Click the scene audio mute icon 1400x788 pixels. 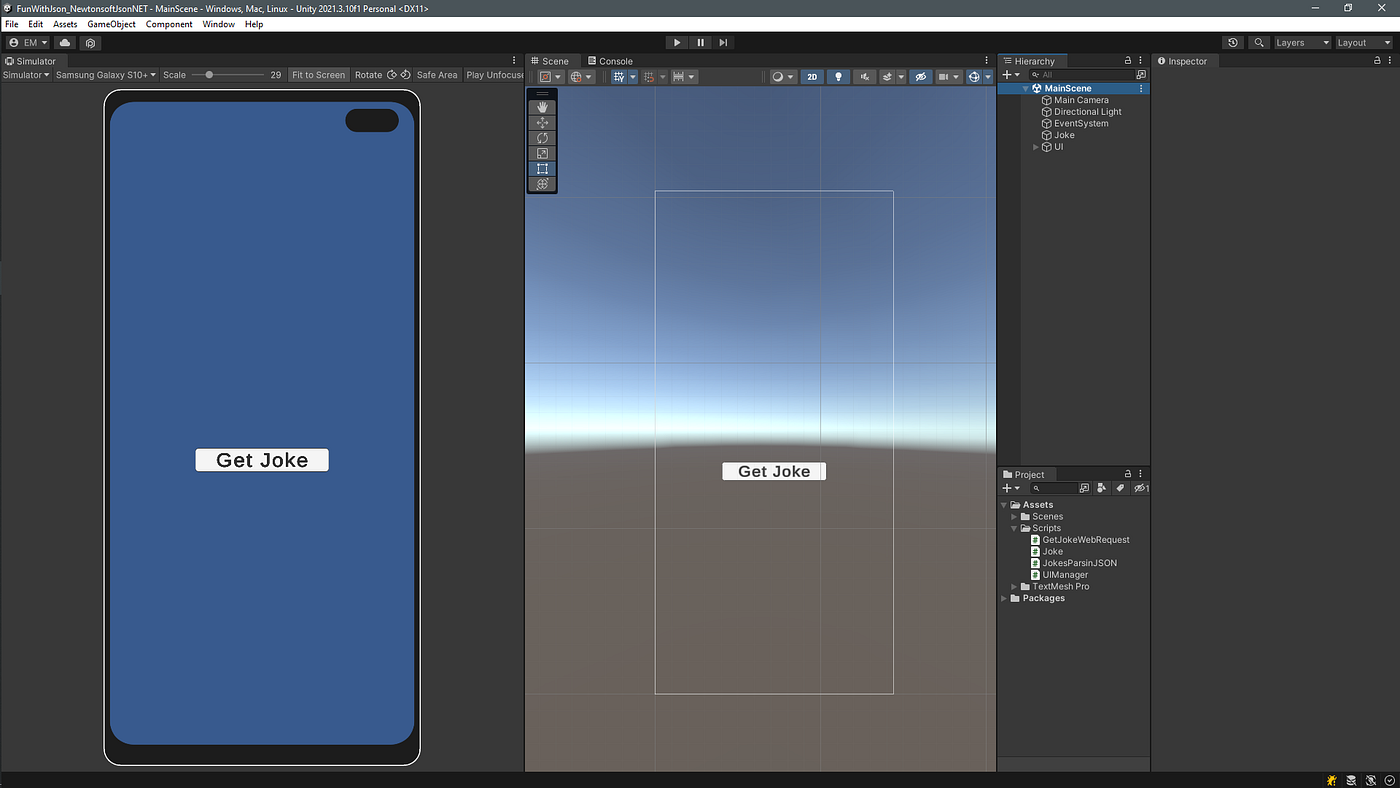(x=864, y=76)
